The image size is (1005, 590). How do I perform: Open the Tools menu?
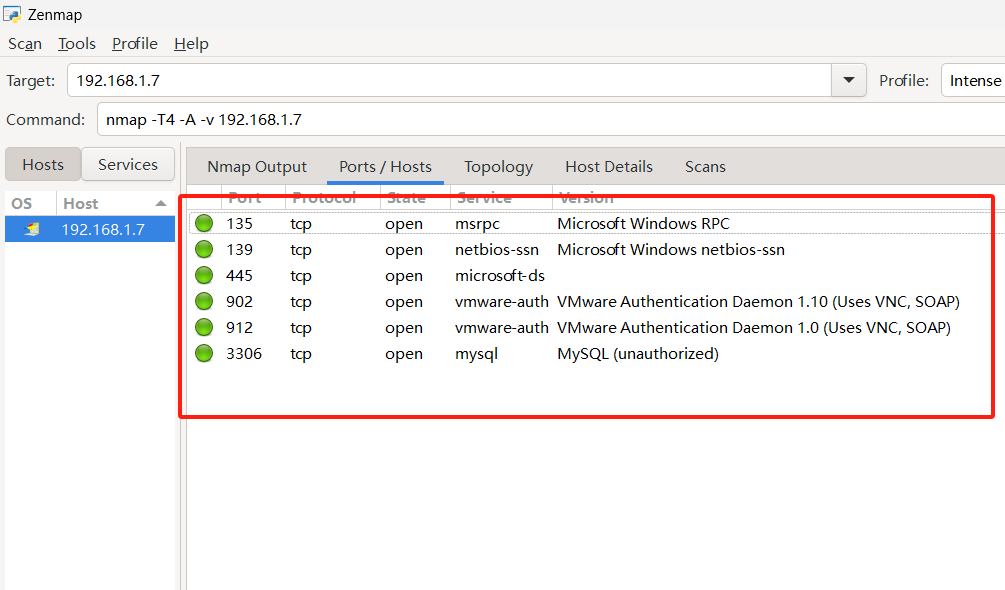click(77, 43)
